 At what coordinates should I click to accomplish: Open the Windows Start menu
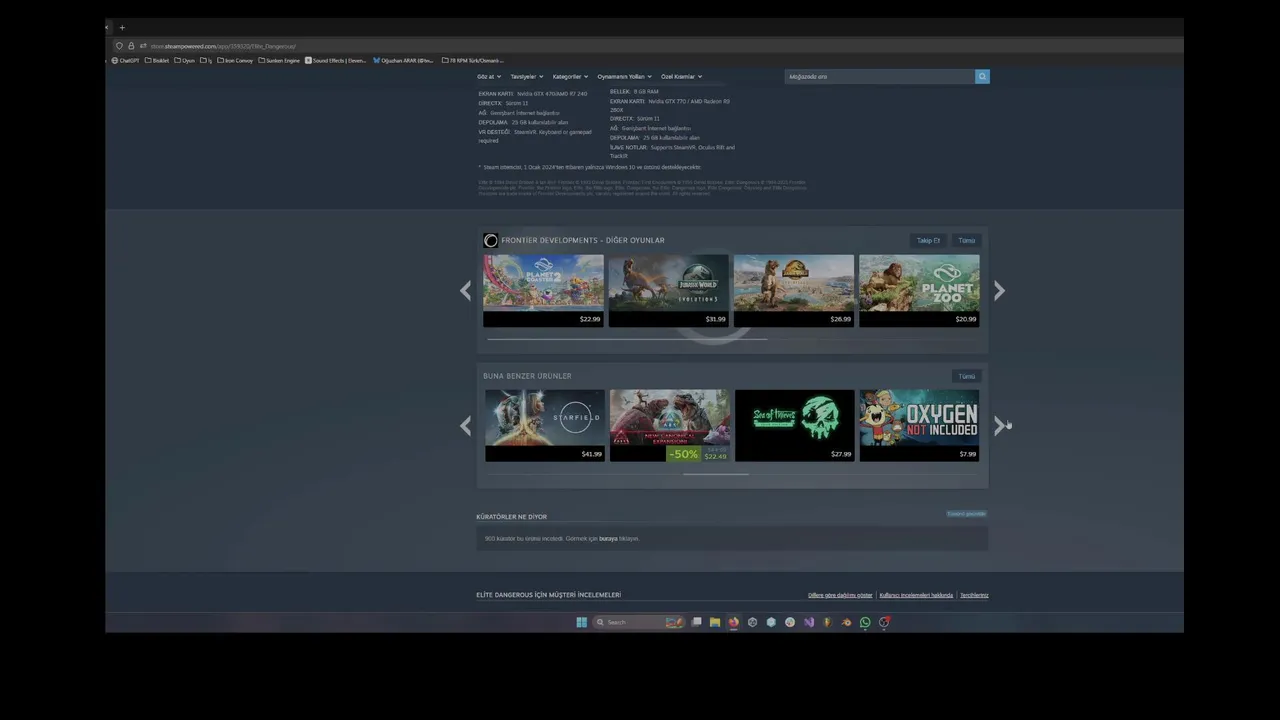click(x=581, y=622)
